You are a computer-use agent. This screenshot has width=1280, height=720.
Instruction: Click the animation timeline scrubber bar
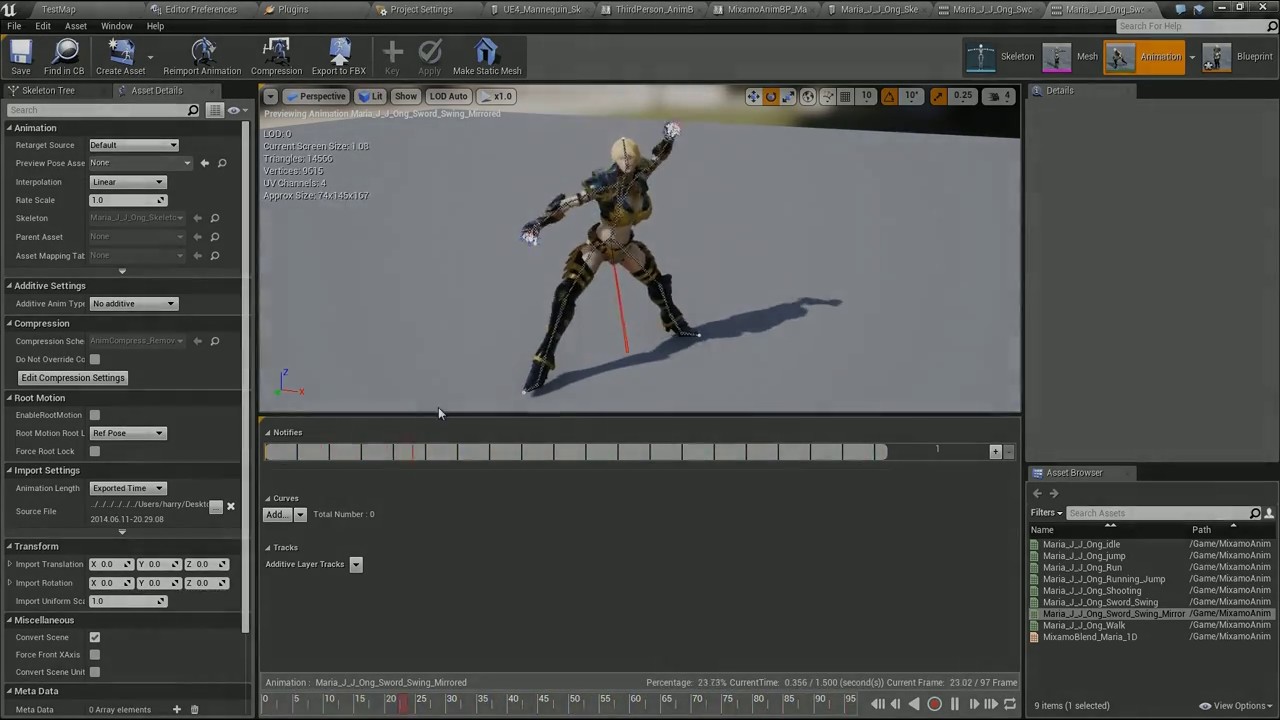tap(563, 704)
